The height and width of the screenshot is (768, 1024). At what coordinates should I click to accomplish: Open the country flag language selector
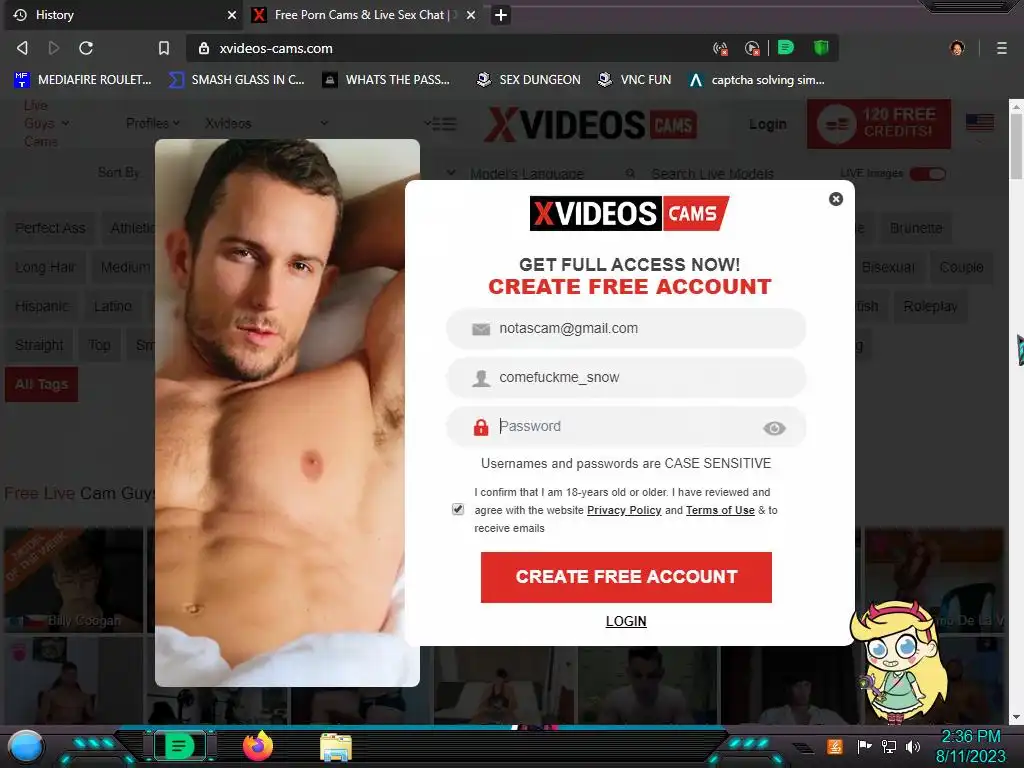(x=980, y=123)
